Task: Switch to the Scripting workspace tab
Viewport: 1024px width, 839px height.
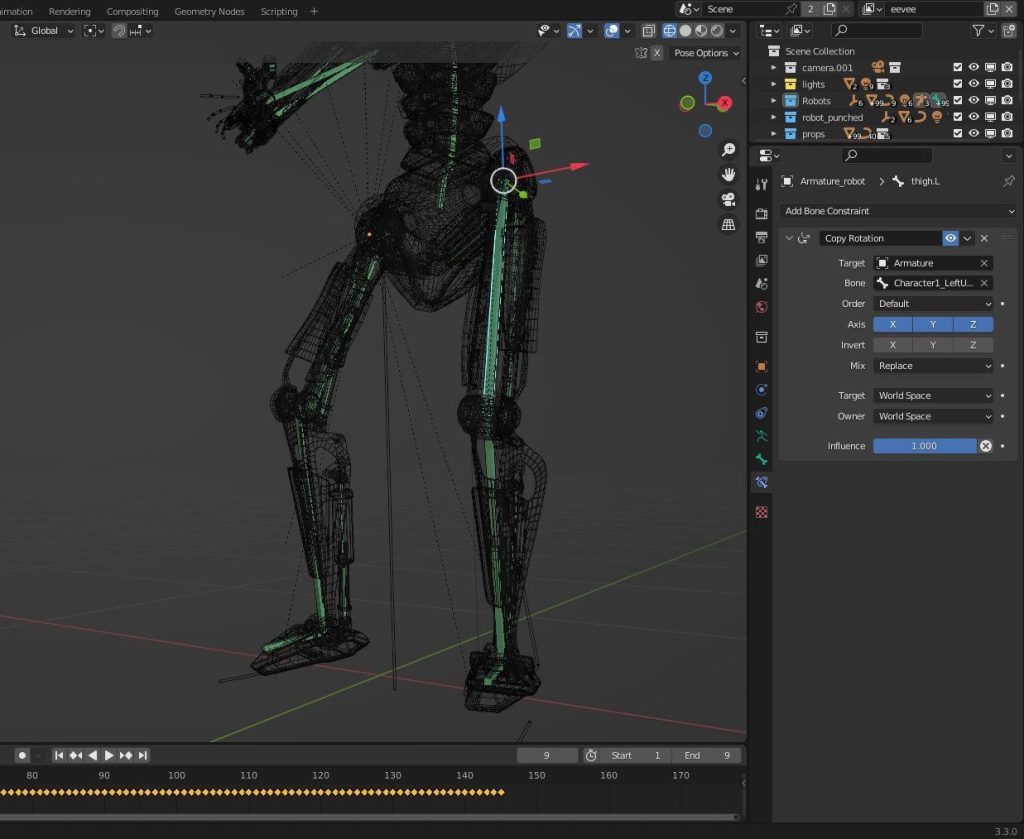Action: pos(279,11)
